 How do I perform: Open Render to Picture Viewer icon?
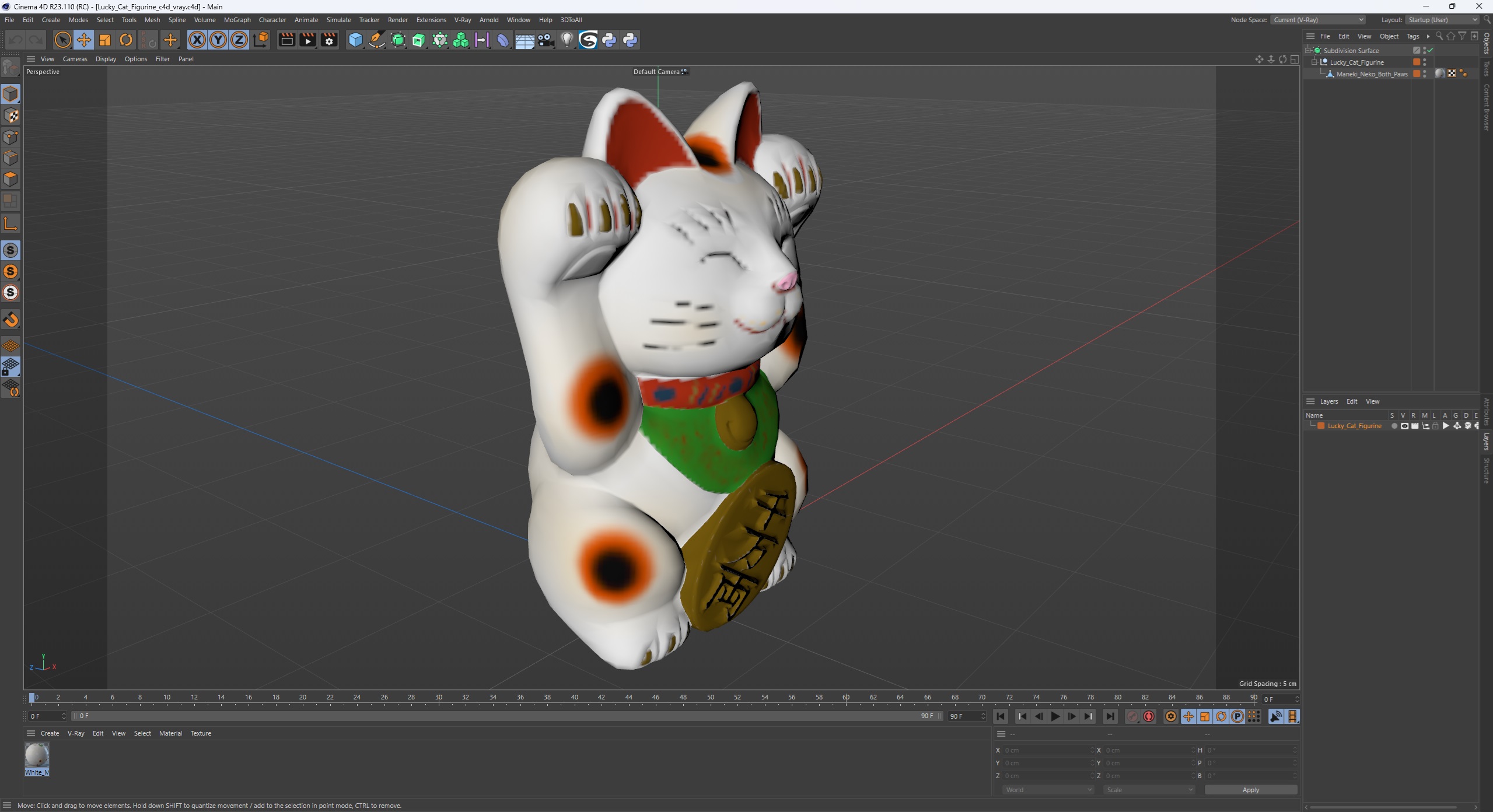(x=307, y=40)
